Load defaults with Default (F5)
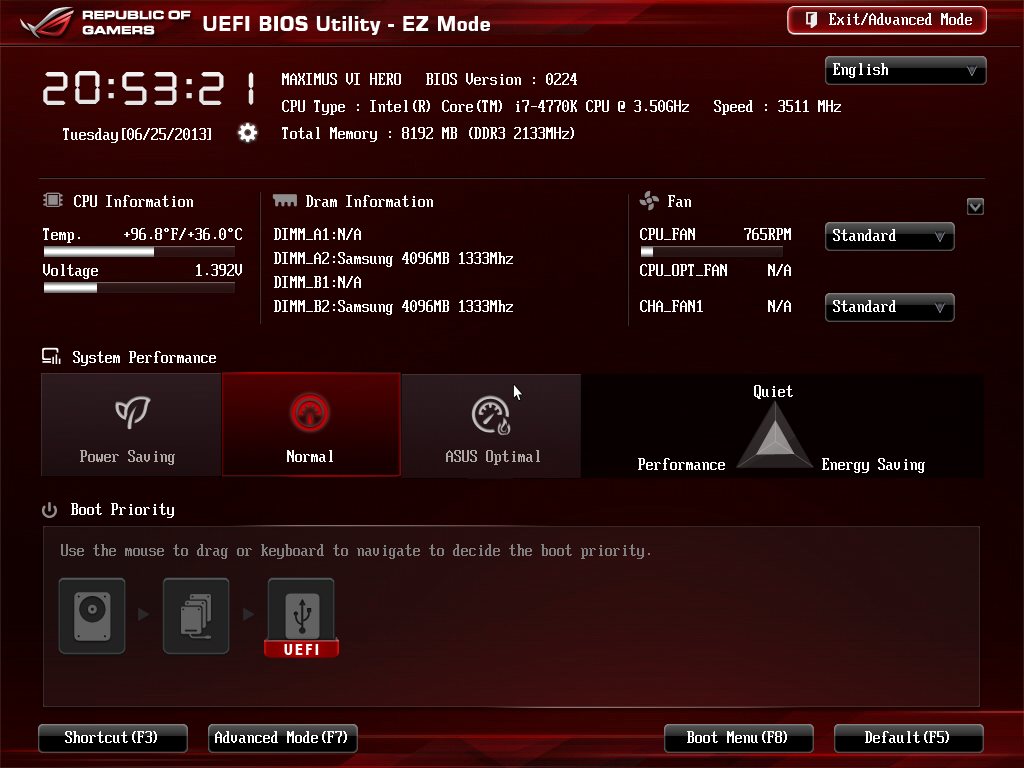Image resolution: width=1024 pixels, height=768 pixels. (x=908, y=738)
